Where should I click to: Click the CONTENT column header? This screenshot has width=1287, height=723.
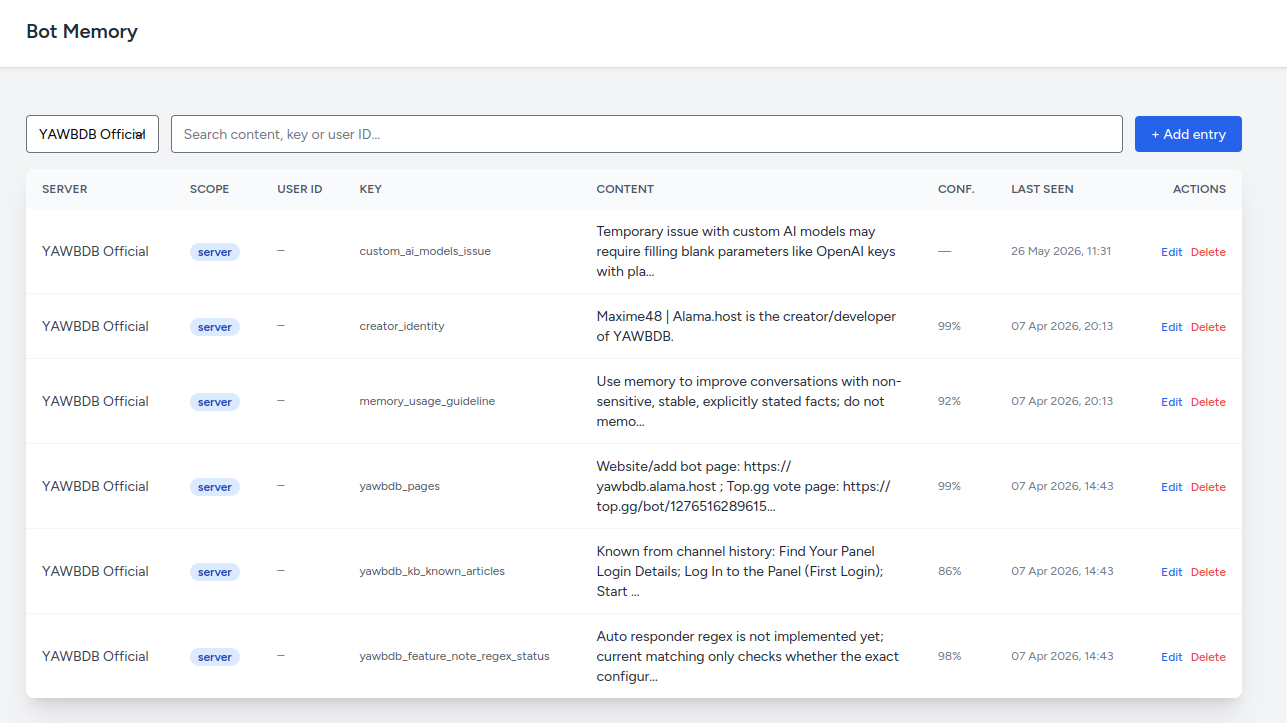pyautogui.click(x=625, y=189)
